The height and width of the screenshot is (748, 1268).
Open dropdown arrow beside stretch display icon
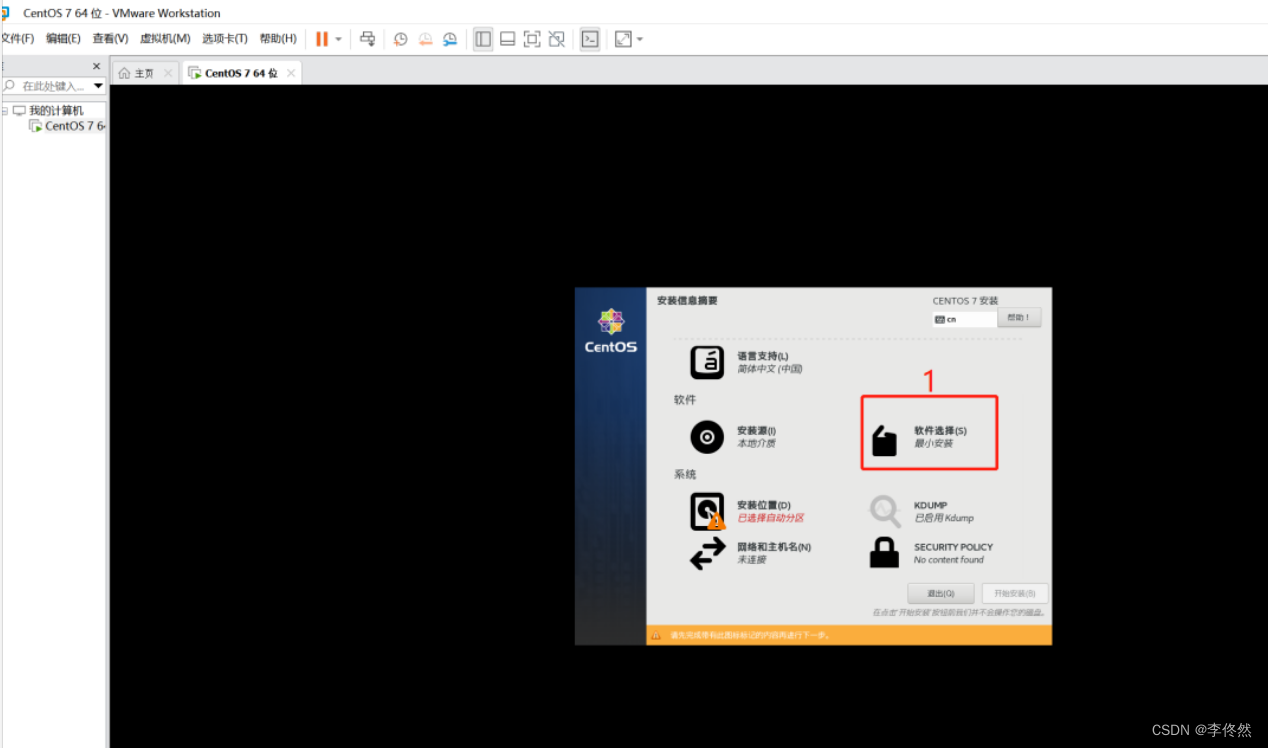640,39
